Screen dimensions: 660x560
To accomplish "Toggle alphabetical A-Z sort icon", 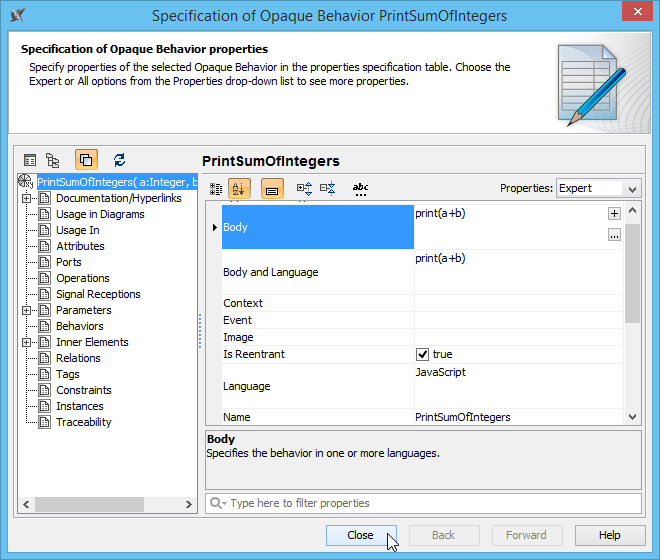I will (239, 188).
